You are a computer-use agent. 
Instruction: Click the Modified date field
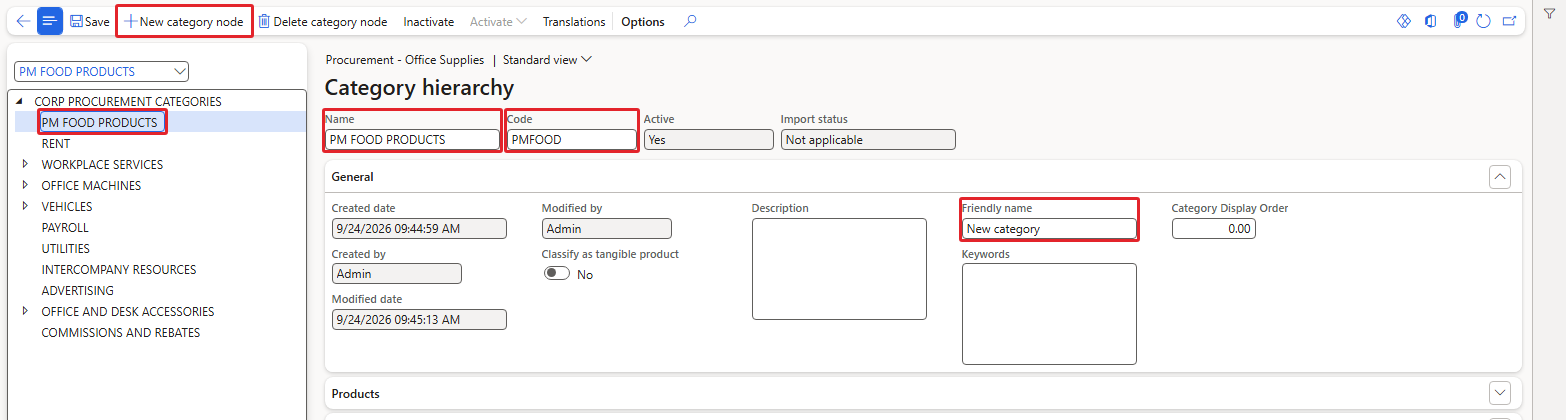pyautogui.click(x=419, y=319)
